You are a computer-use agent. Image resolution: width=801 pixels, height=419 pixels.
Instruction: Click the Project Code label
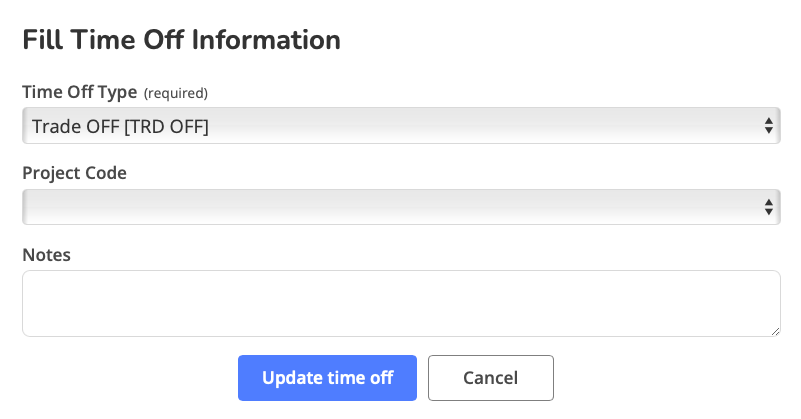pyautogui.click(x=74, y=173)
